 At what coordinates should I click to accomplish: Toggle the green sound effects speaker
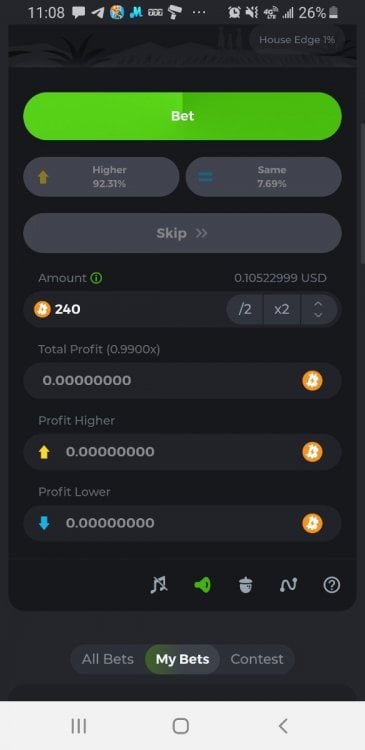point(202,585)
